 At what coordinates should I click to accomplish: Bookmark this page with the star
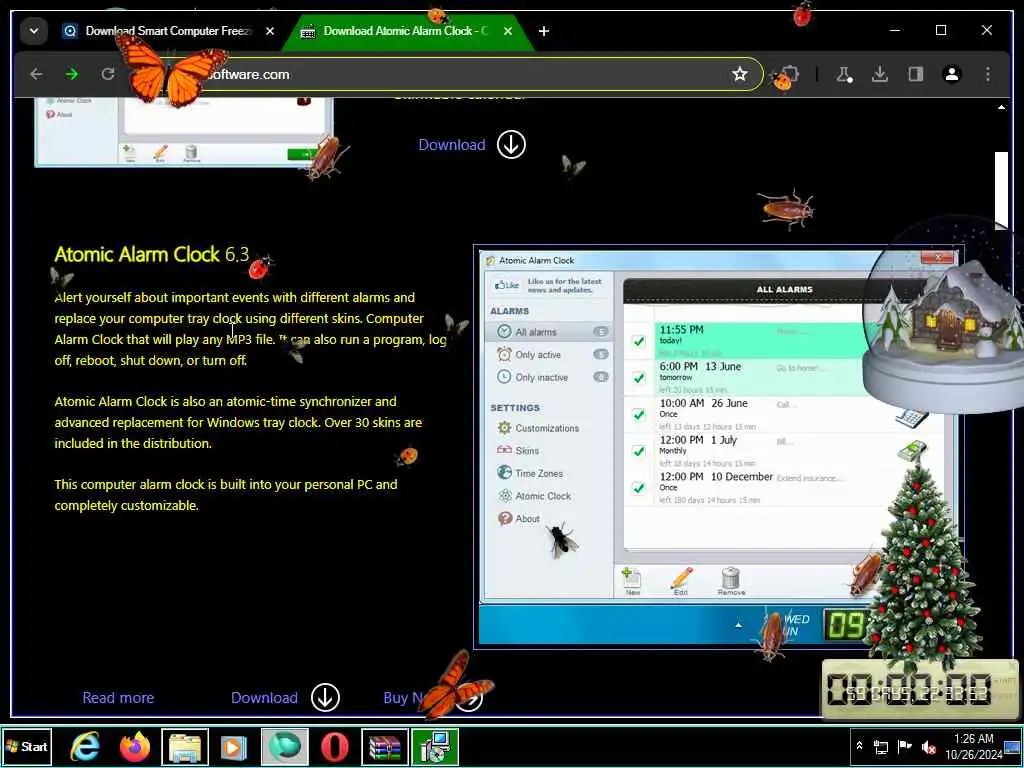[x=739, y=74]
